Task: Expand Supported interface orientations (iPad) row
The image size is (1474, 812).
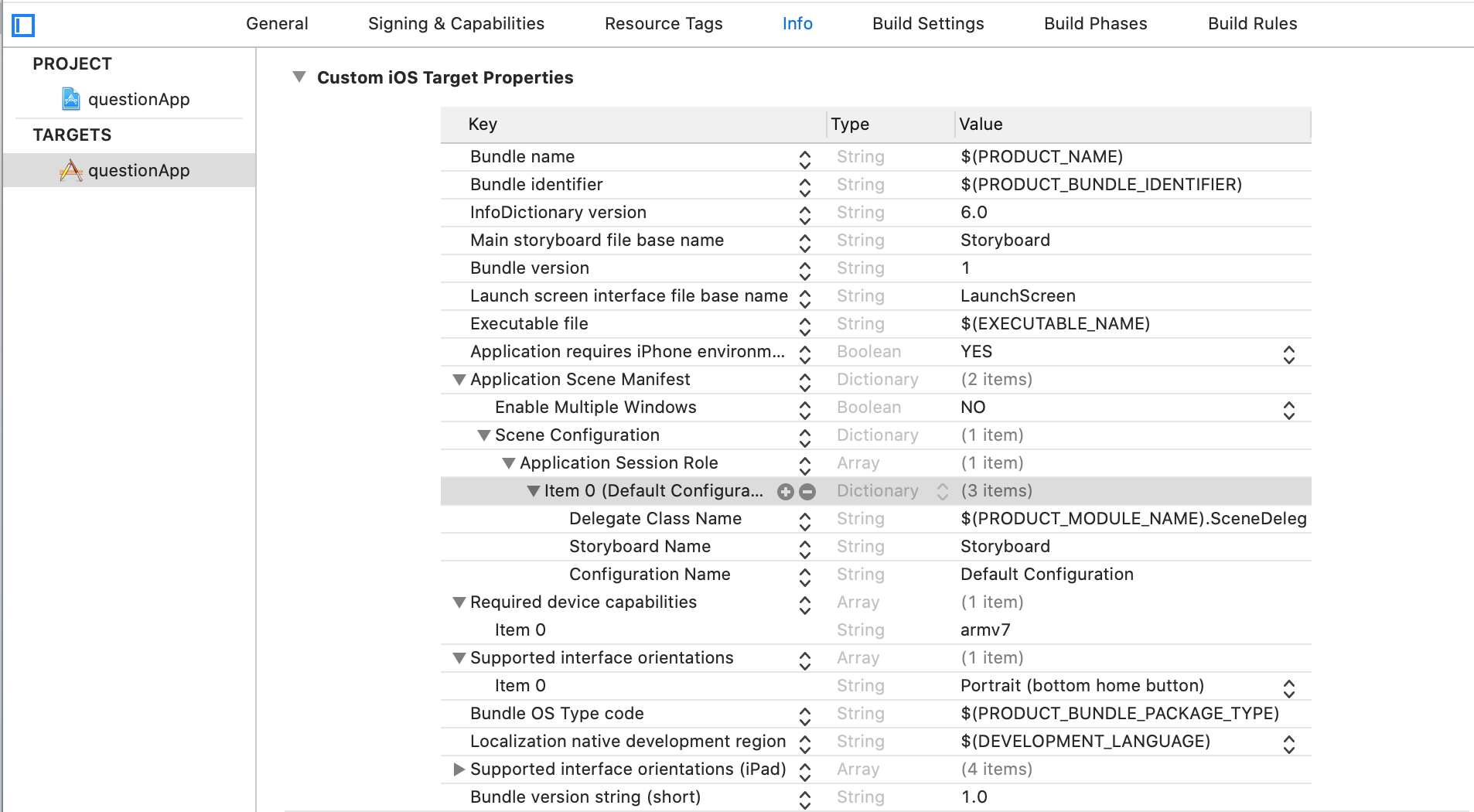Action: pyautogui.click(x=459, y=769)
